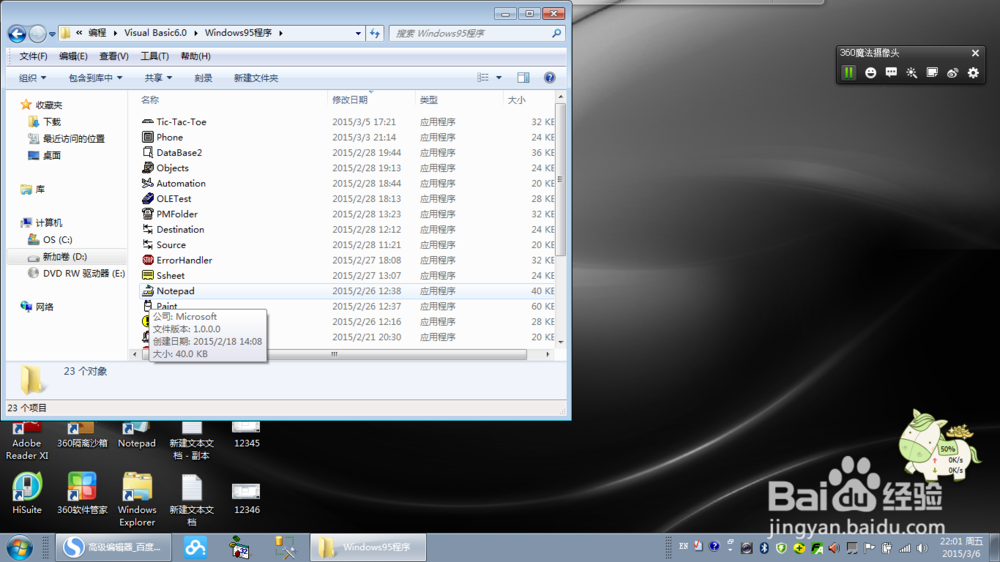Select 网络 in the navigation pane

44,307
